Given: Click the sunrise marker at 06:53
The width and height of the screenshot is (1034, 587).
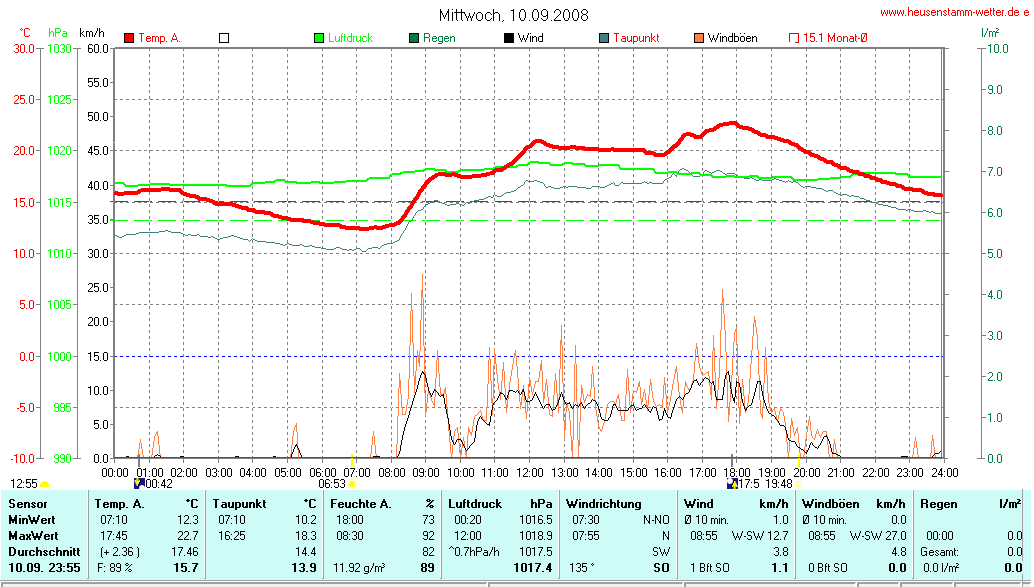Looking at the screenshot, I should pos(353,484).
